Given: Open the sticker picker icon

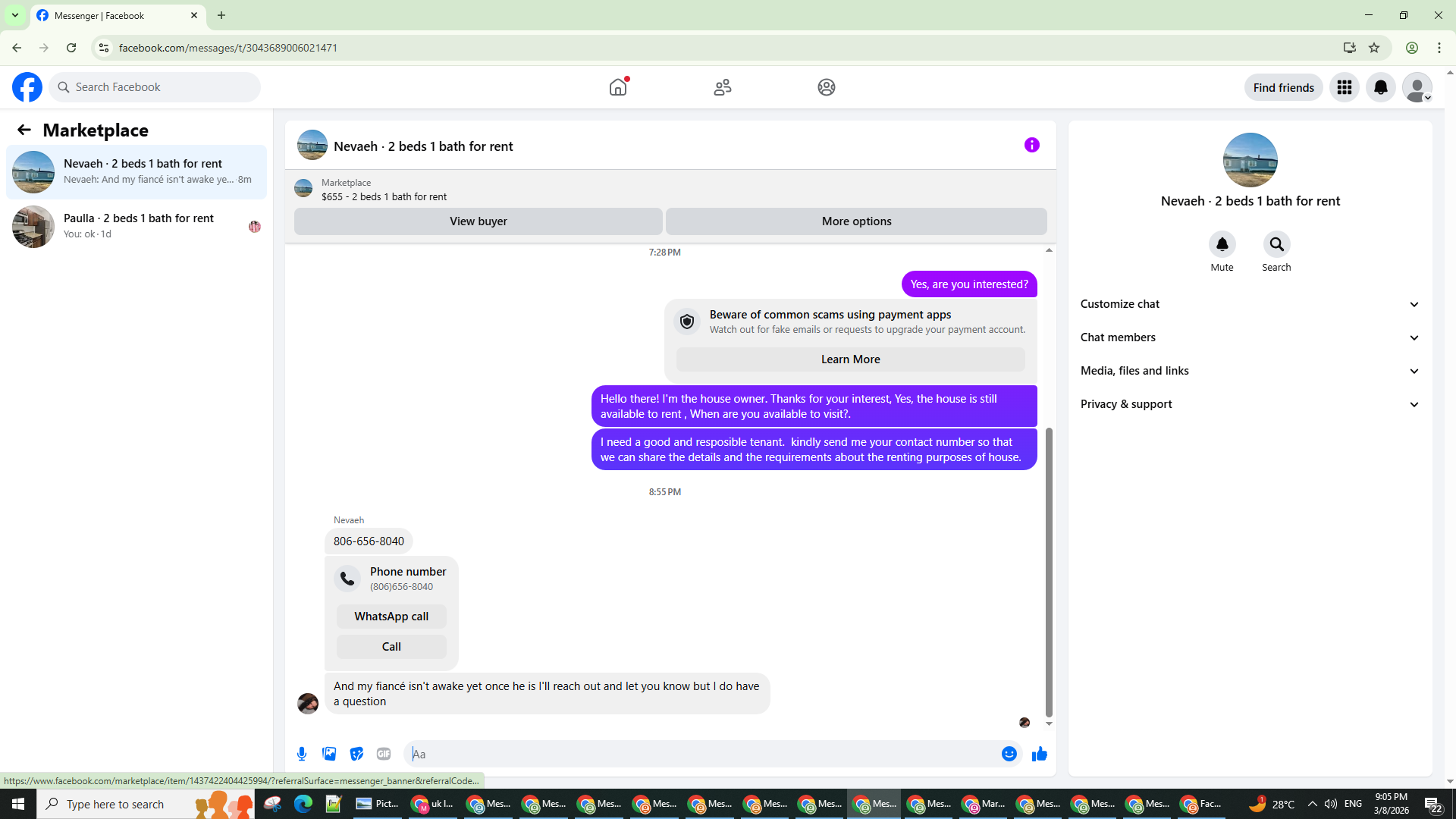Looking at the screenshot, I should point(356,754).
